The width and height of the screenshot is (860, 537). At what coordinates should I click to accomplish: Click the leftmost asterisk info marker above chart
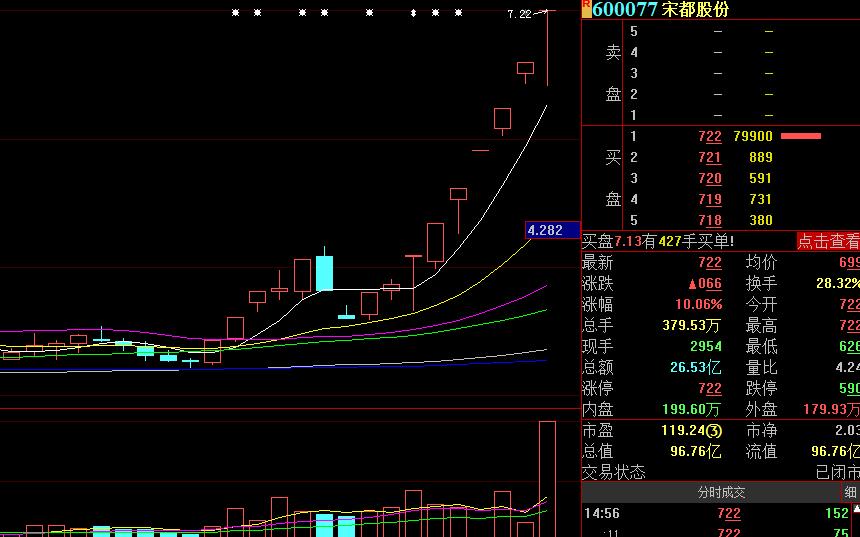point(236,14)
